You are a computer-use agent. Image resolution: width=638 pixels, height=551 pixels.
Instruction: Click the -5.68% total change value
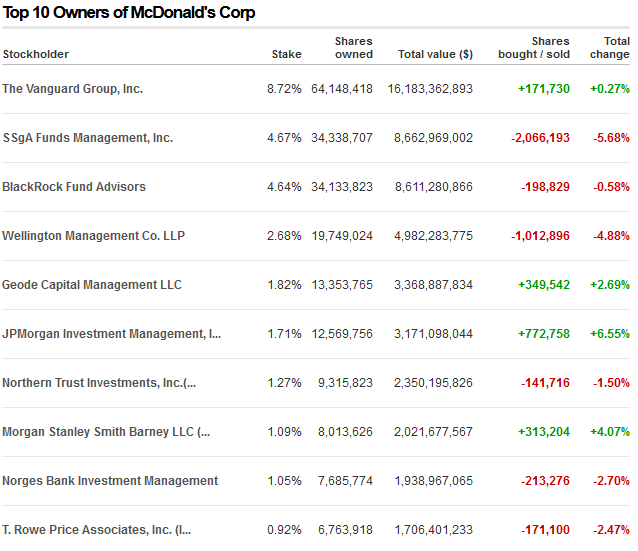coord(611,138)
